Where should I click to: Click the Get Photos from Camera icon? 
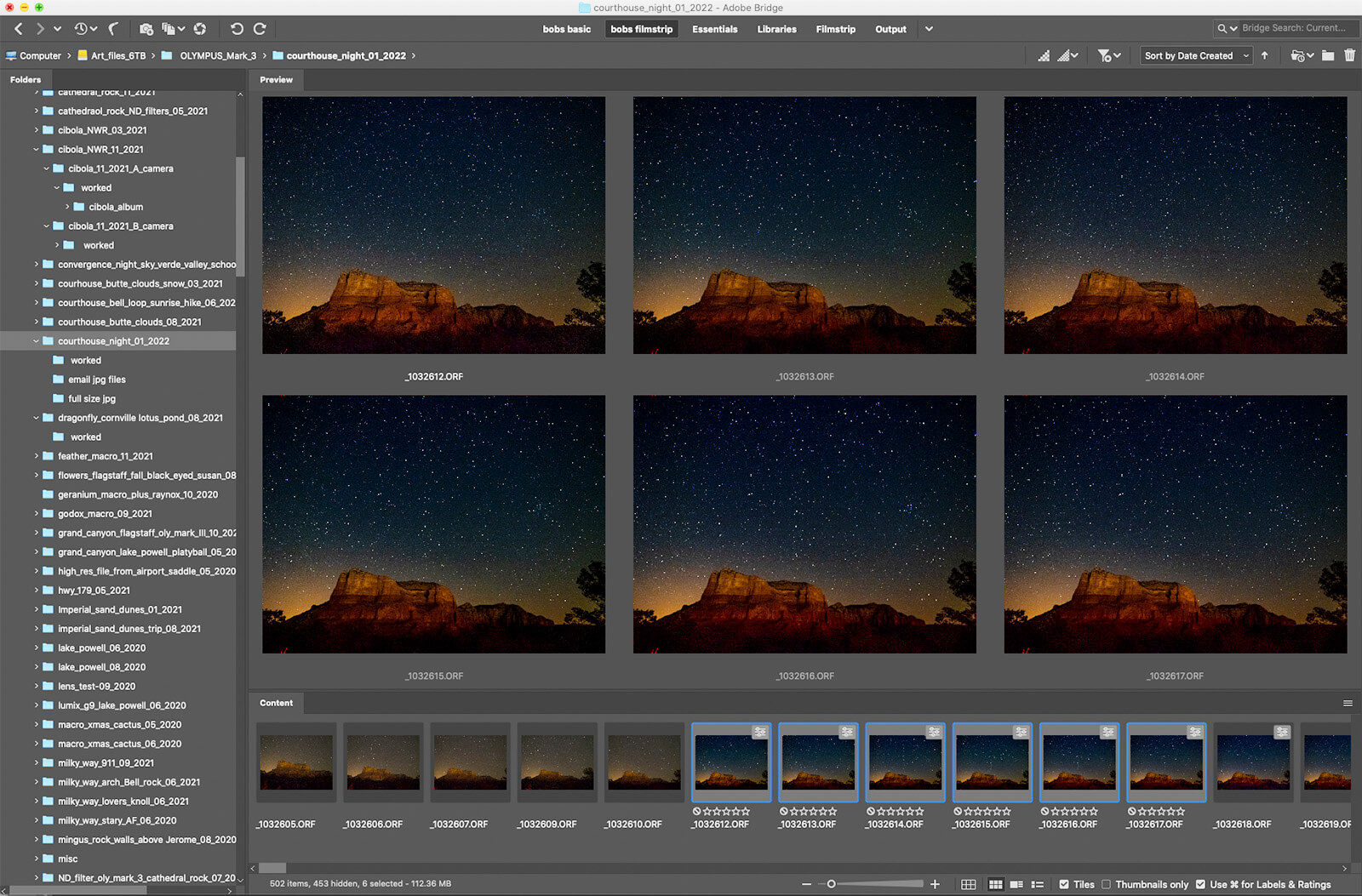[x=146, y=29]
